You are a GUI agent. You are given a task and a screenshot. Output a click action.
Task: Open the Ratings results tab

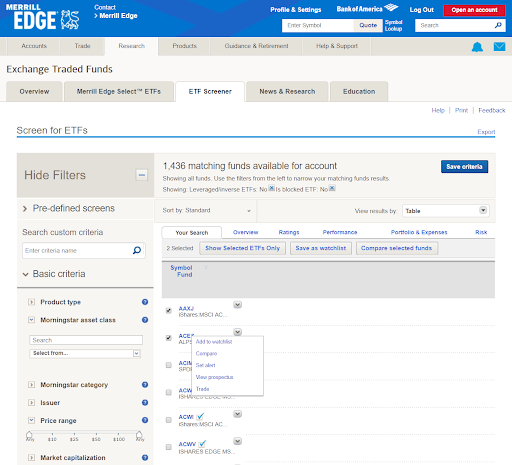pyautogui.click(x=289, y=232)
